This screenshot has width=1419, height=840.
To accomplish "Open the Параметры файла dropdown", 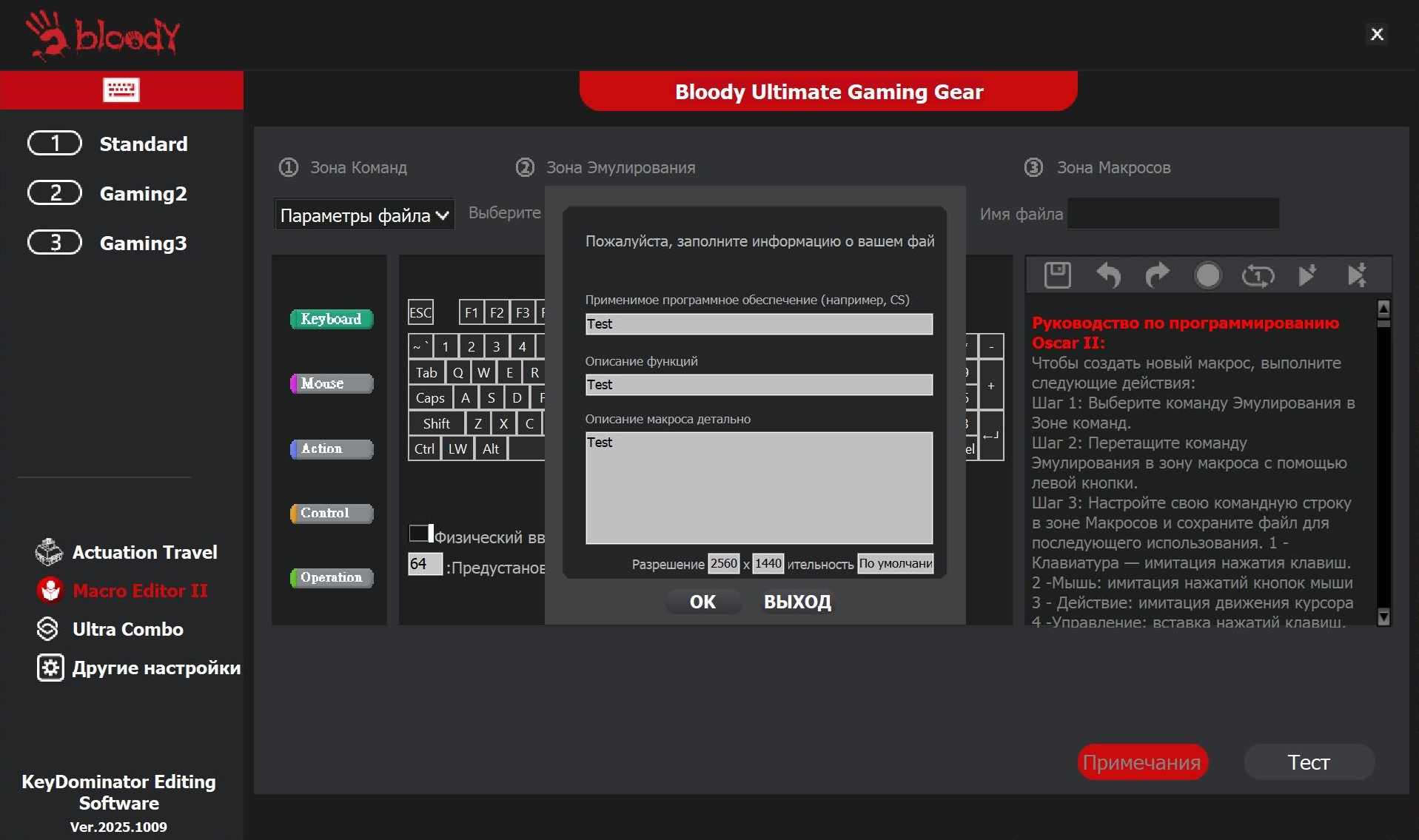I will pyautogui.click(x=364, y=215).
